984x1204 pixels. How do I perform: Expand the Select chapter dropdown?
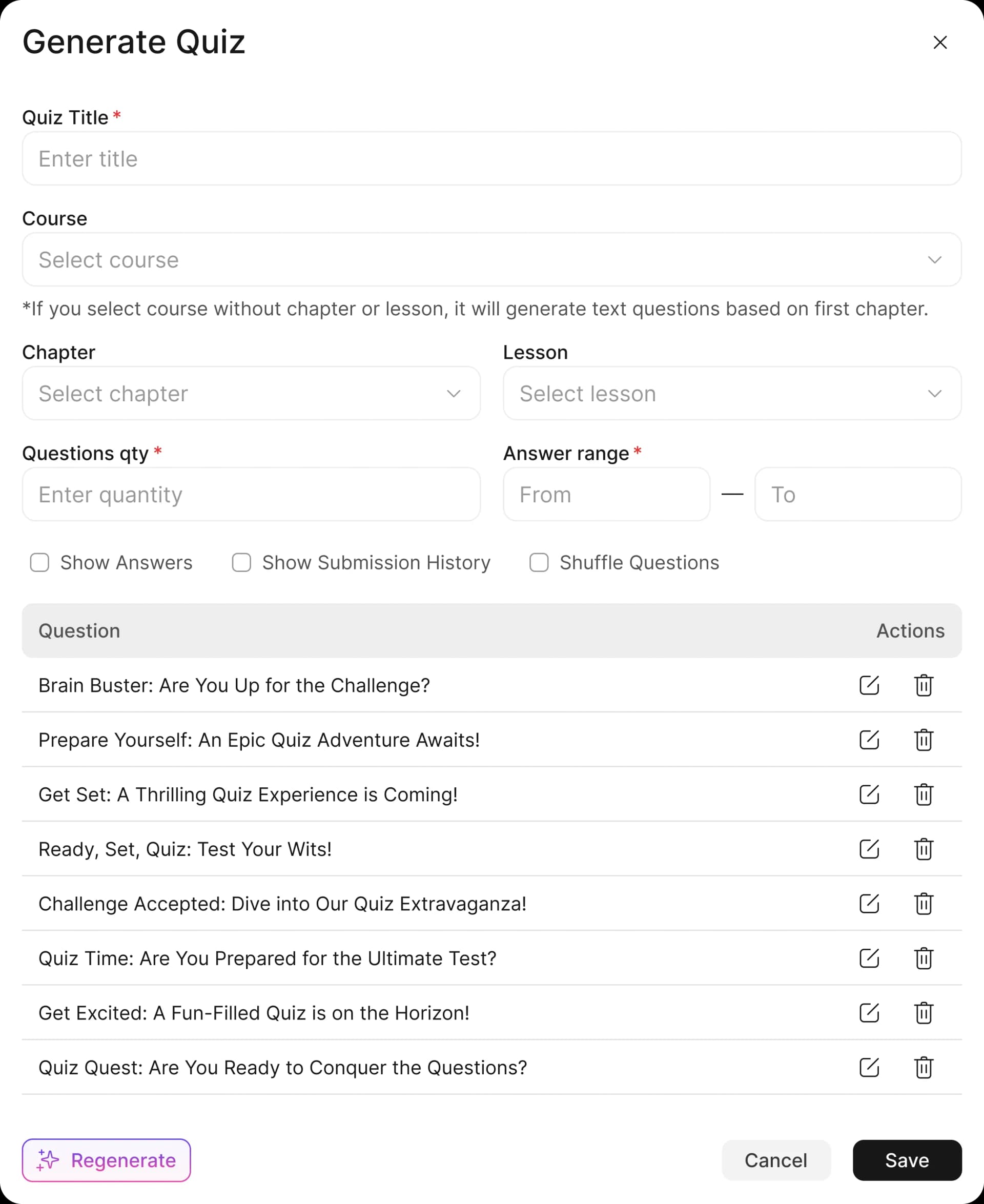[x=251, y=394]
